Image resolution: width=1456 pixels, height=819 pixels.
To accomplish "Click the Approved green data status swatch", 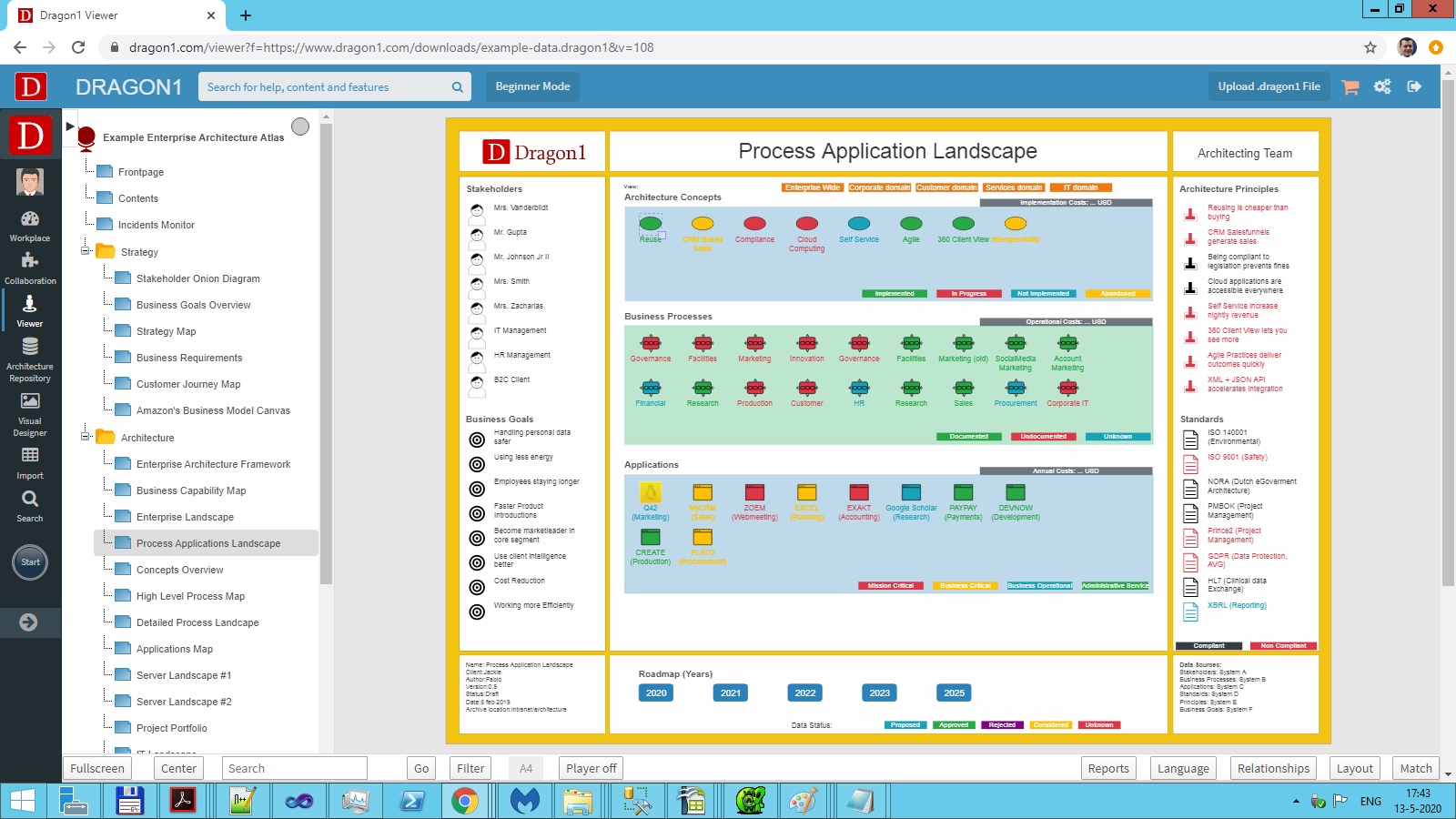I will [x=954, y=725].
